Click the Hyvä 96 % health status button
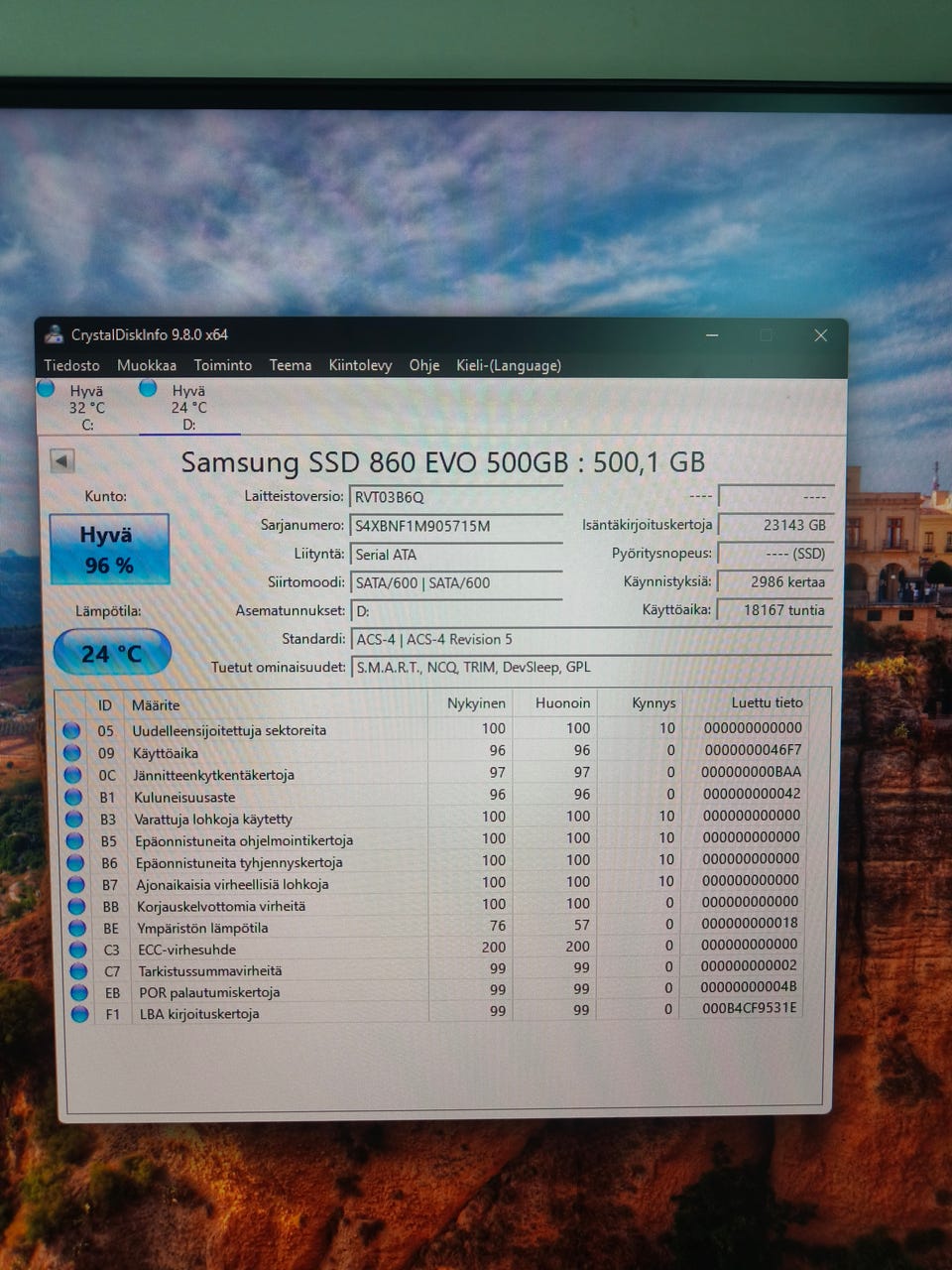The height and width of the screenshot is (1270, 952). 109,549
